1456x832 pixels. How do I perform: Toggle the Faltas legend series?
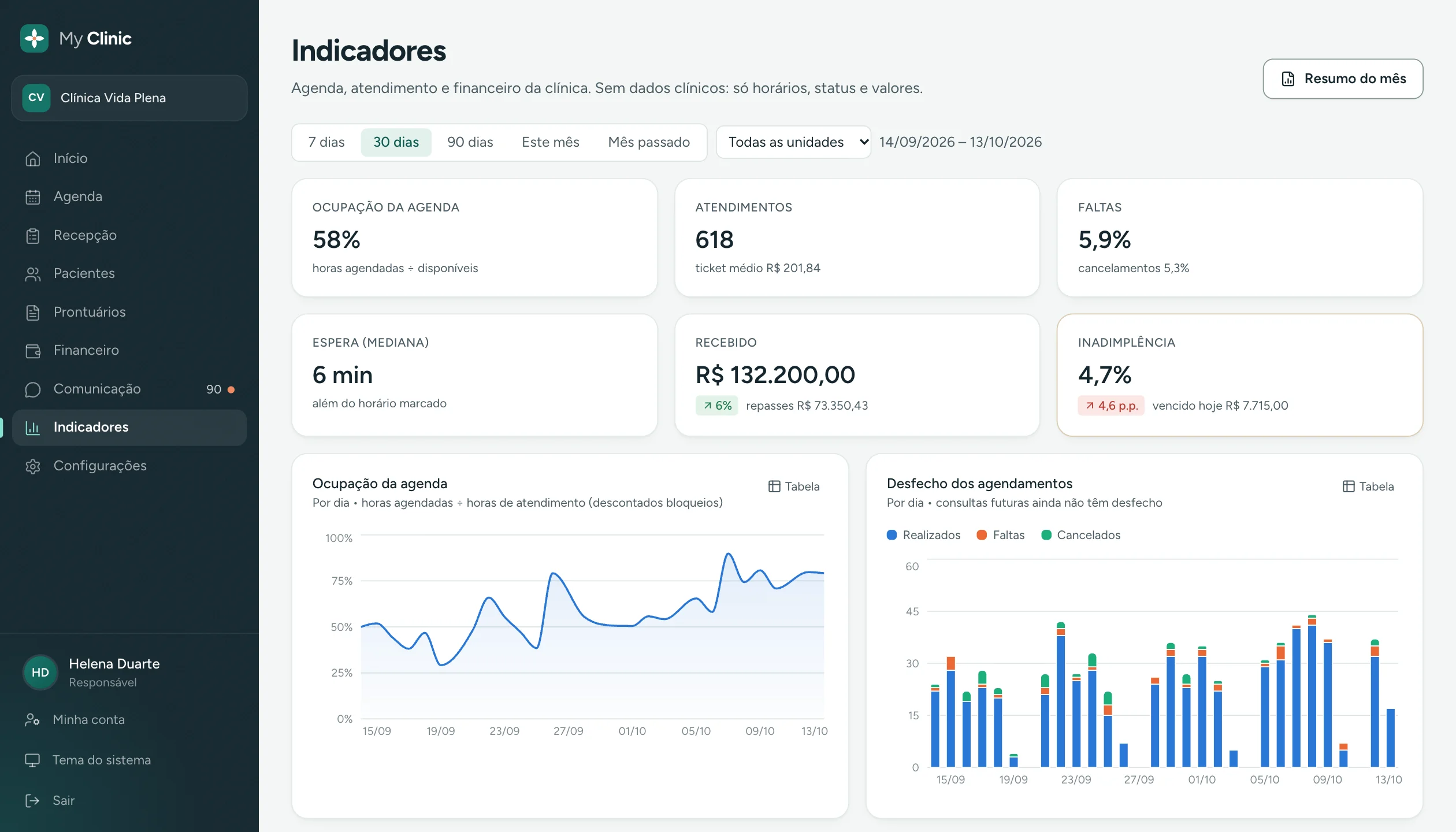(1001, 535)
